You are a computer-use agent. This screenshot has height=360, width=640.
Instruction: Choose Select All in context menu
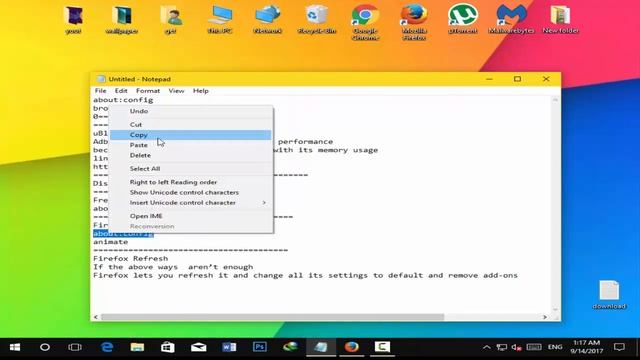coord(191,169)
